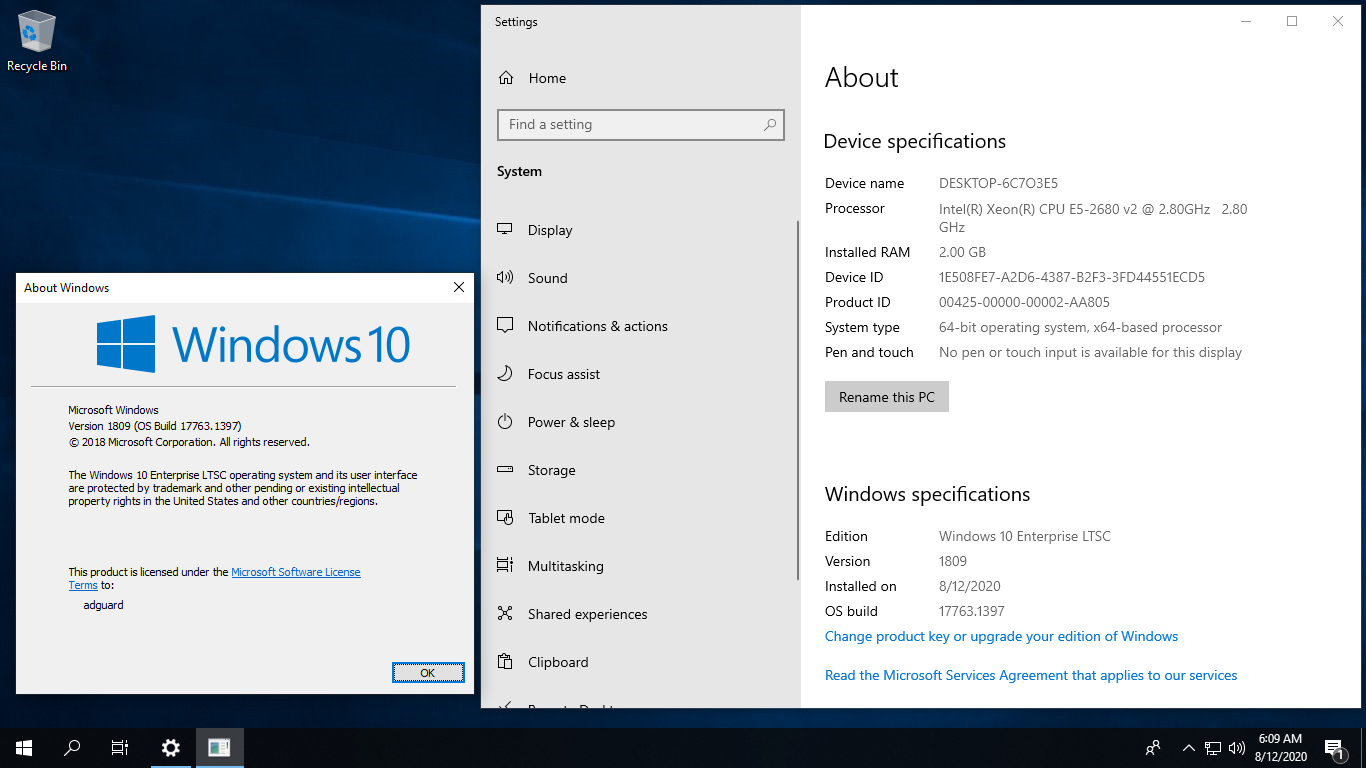The image size is (1366, 768).
Task: Open the People icon in system tray
Action: 1153,748
